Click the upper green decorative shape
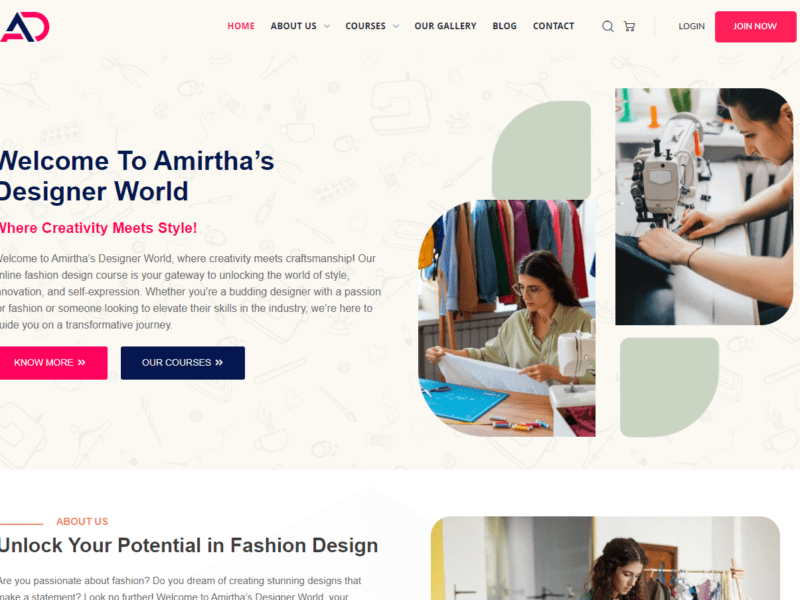800x600 pixels. 541,150
